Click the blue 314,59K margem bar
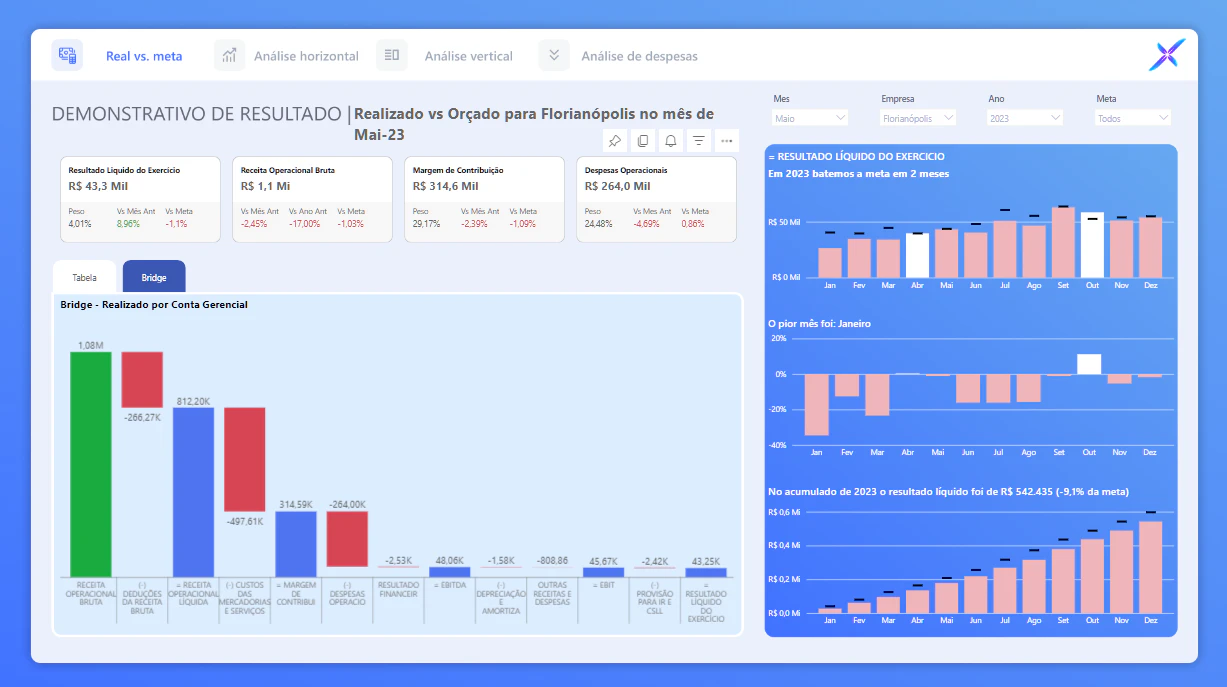Screen dimensions: 1227x687 (x=296, y=544)
